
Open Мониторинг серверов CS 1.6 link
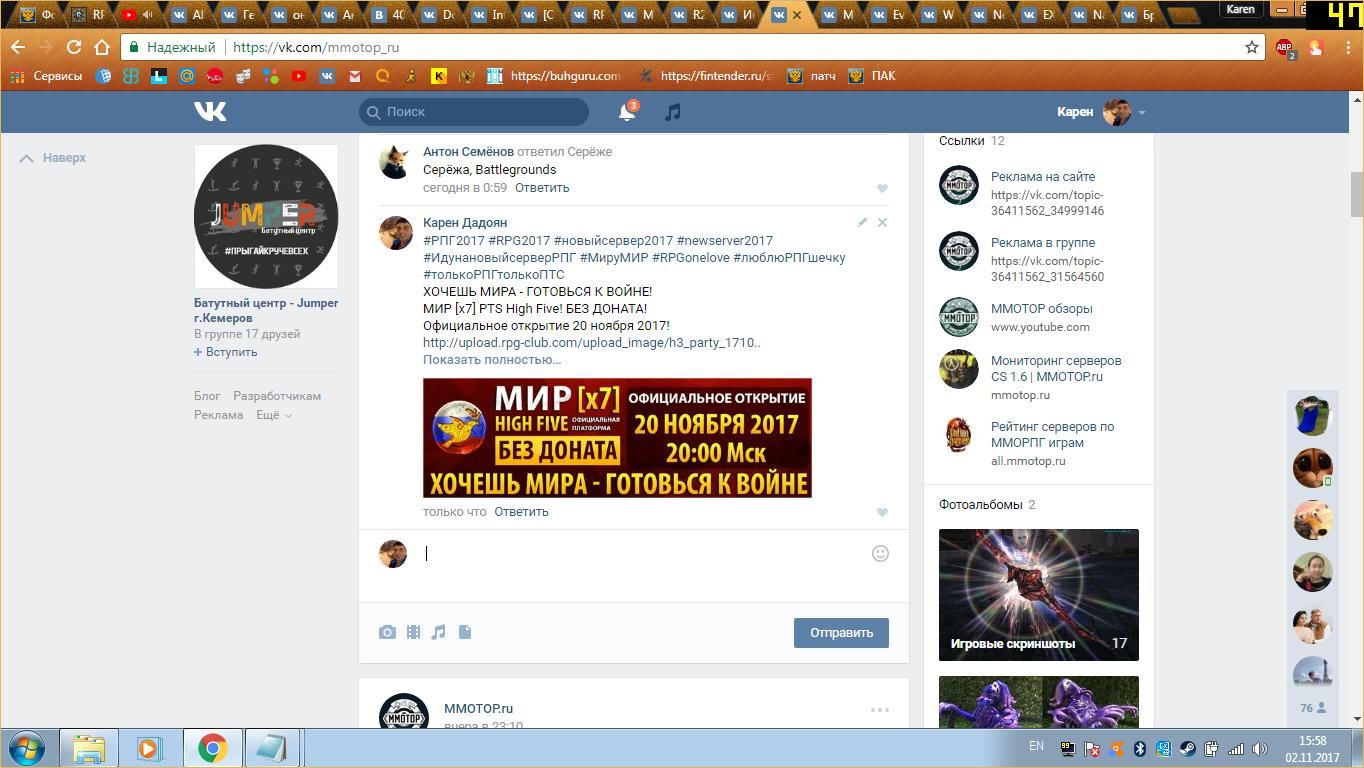(1056, 368)
